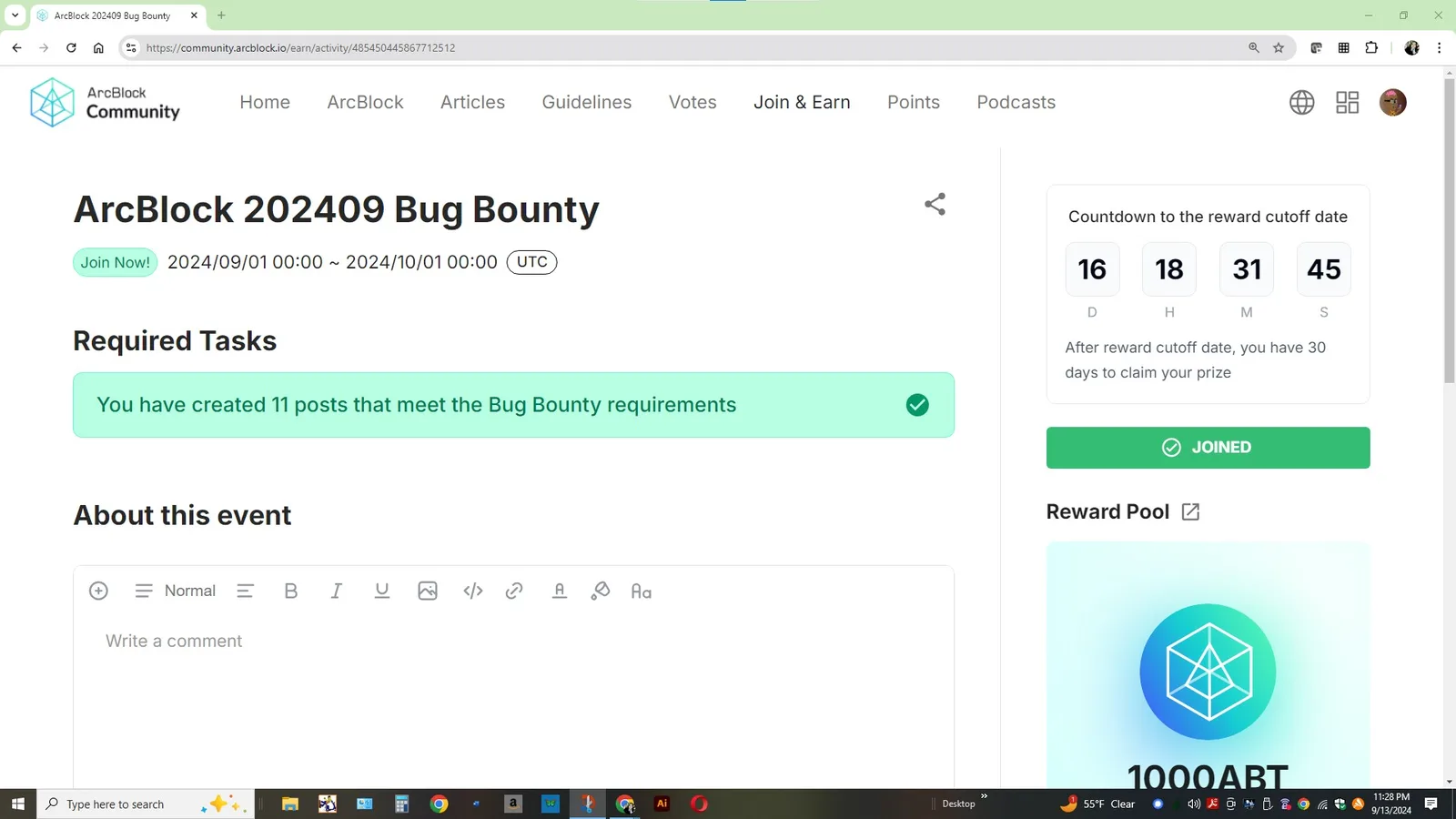The height and width of the screenshot is (819, 1456).
Task: Open a new browser tab
Action: [221, 15]
